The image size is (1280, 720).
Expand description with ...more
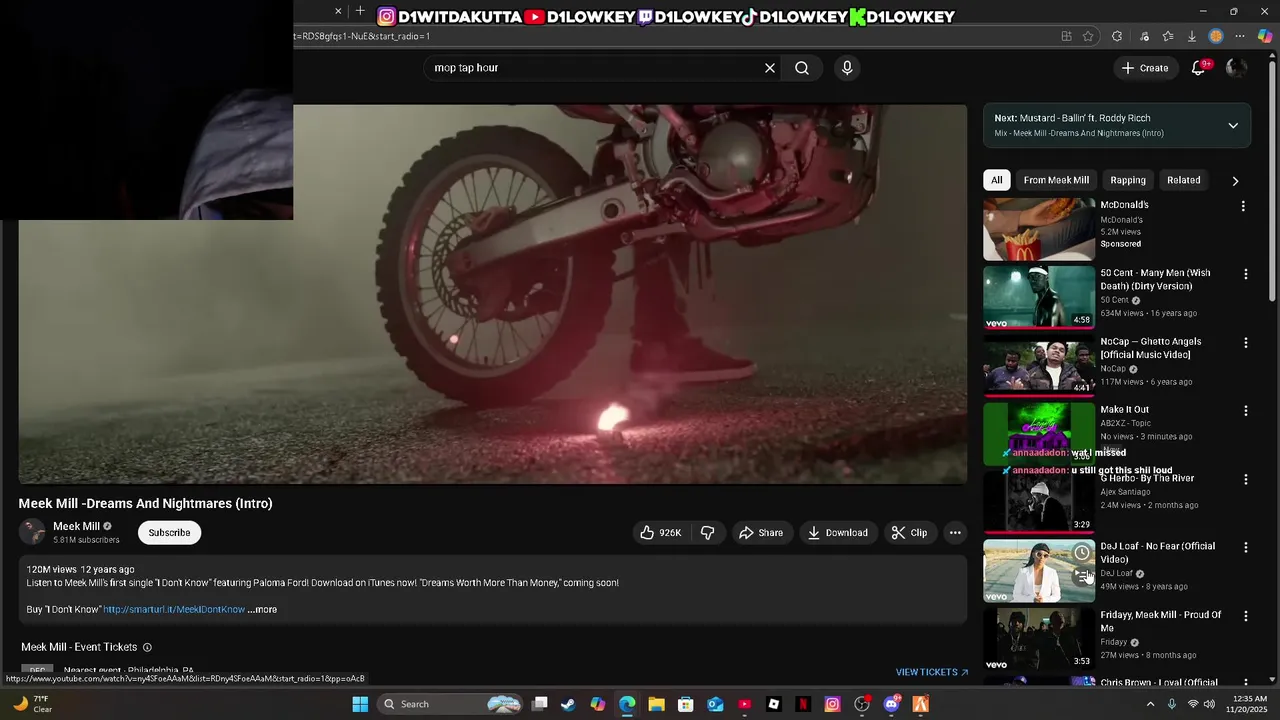pos(262,609)
